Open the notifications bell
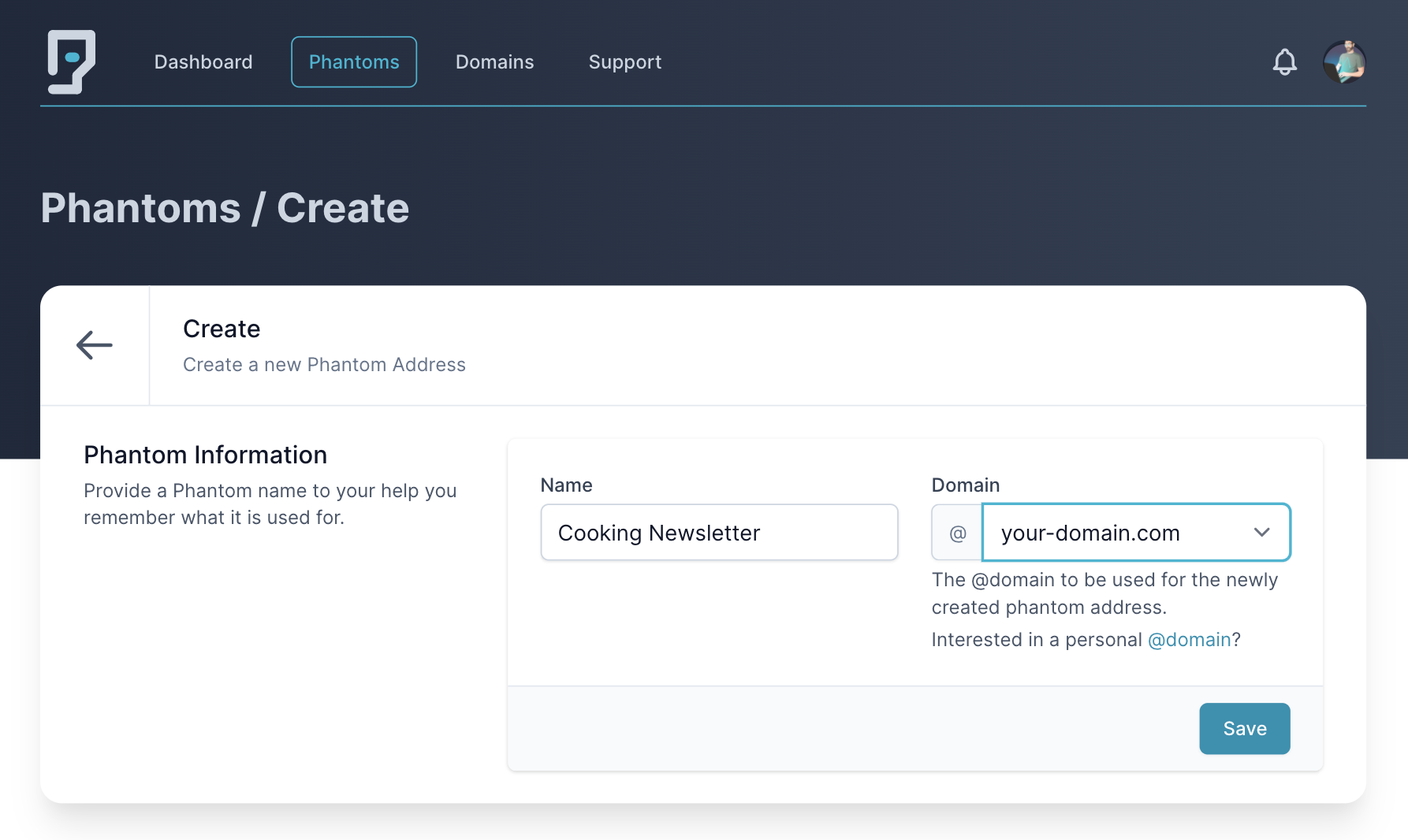This screenshot has width=1408, height=840. 1284,62
